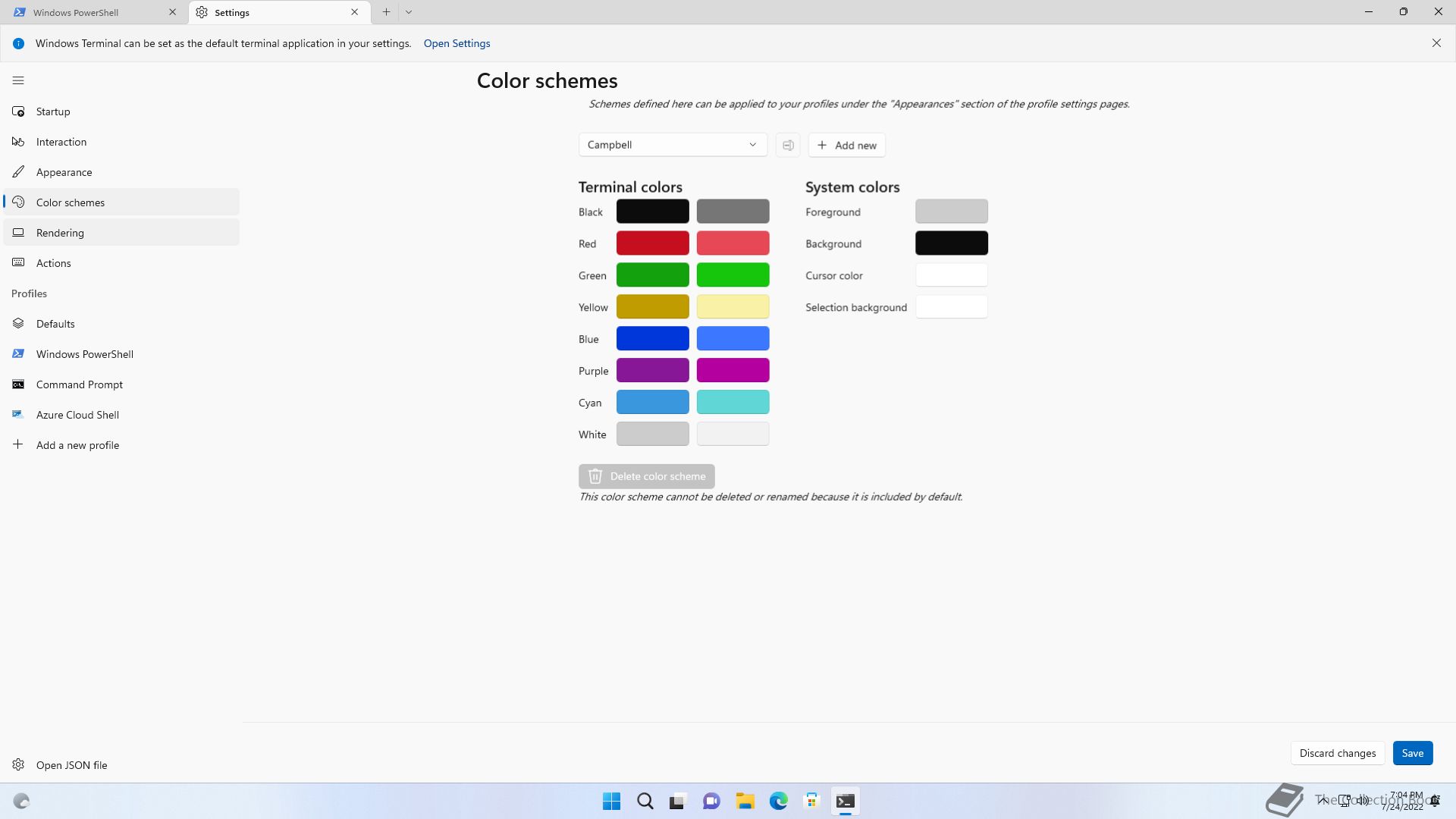Edit the bright White color swatch
The image size is (1456, 819).
(x=733, y=435)
